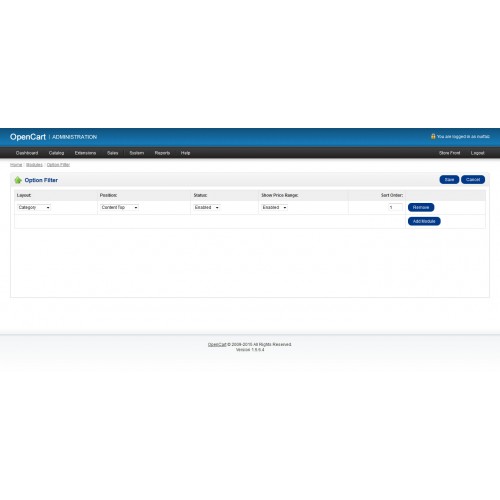Open the Position dropdown showing Content Top

[x=119, y=207]
